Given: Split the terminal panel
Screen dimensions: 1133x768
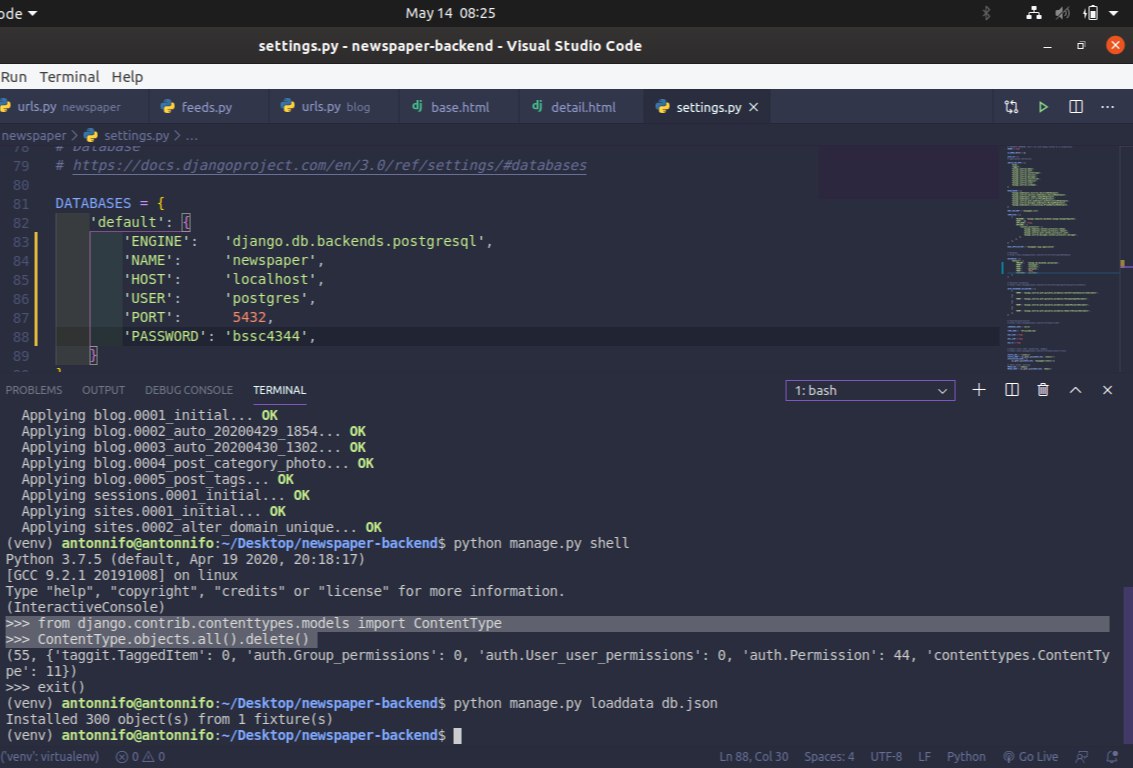Looking at the screenshot, I should (x=1012, y=390).
